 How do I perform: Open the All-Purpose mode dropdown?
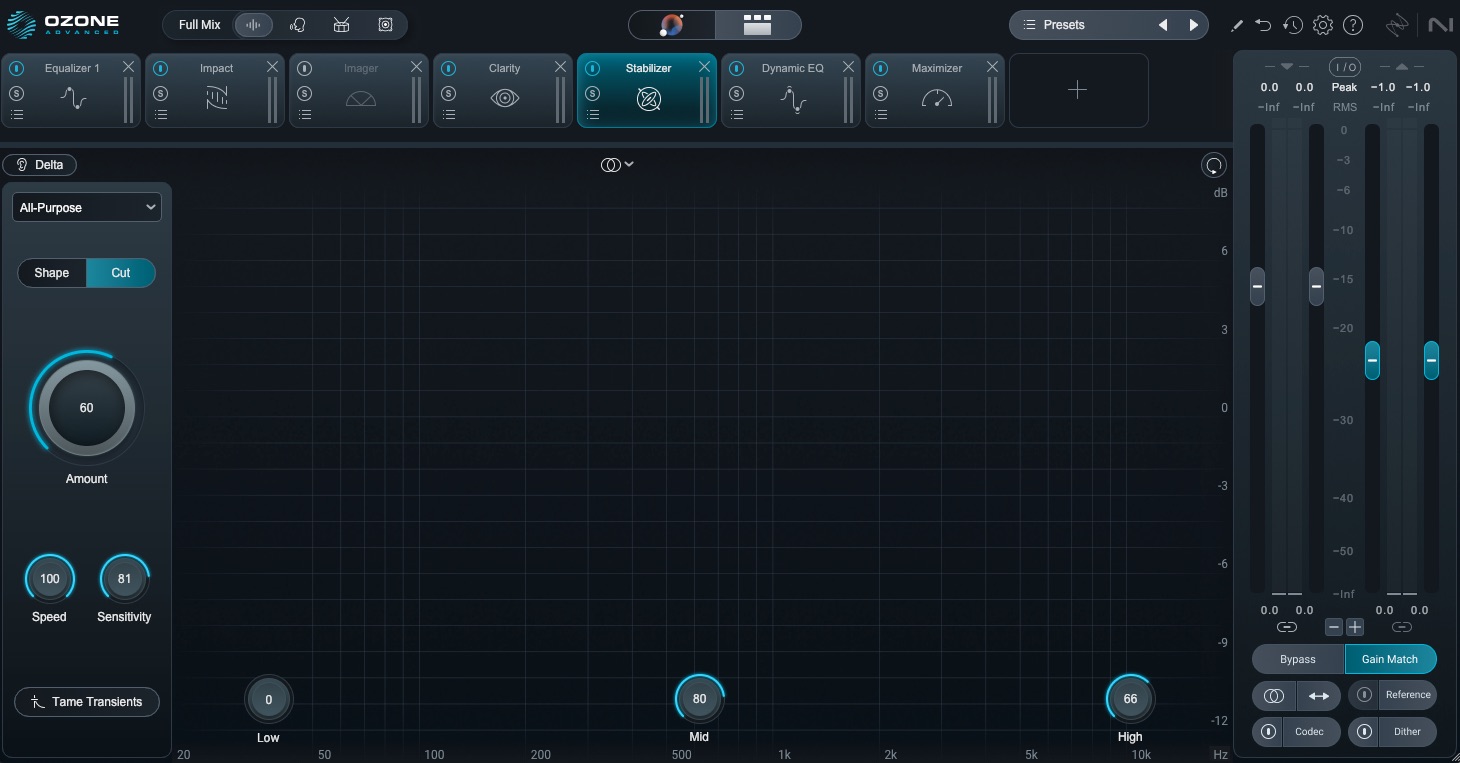click(x=87, y=208)
